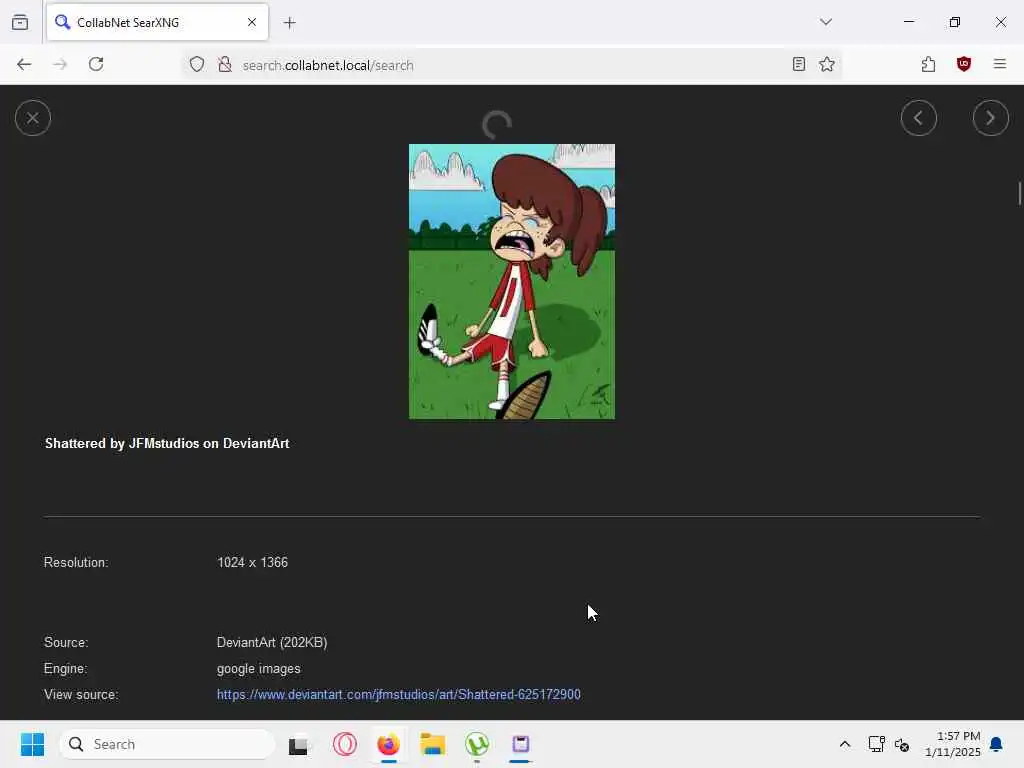Open network status tray icon
The width and height of the screenshot is (1024, 768).
tap(876, 744)
